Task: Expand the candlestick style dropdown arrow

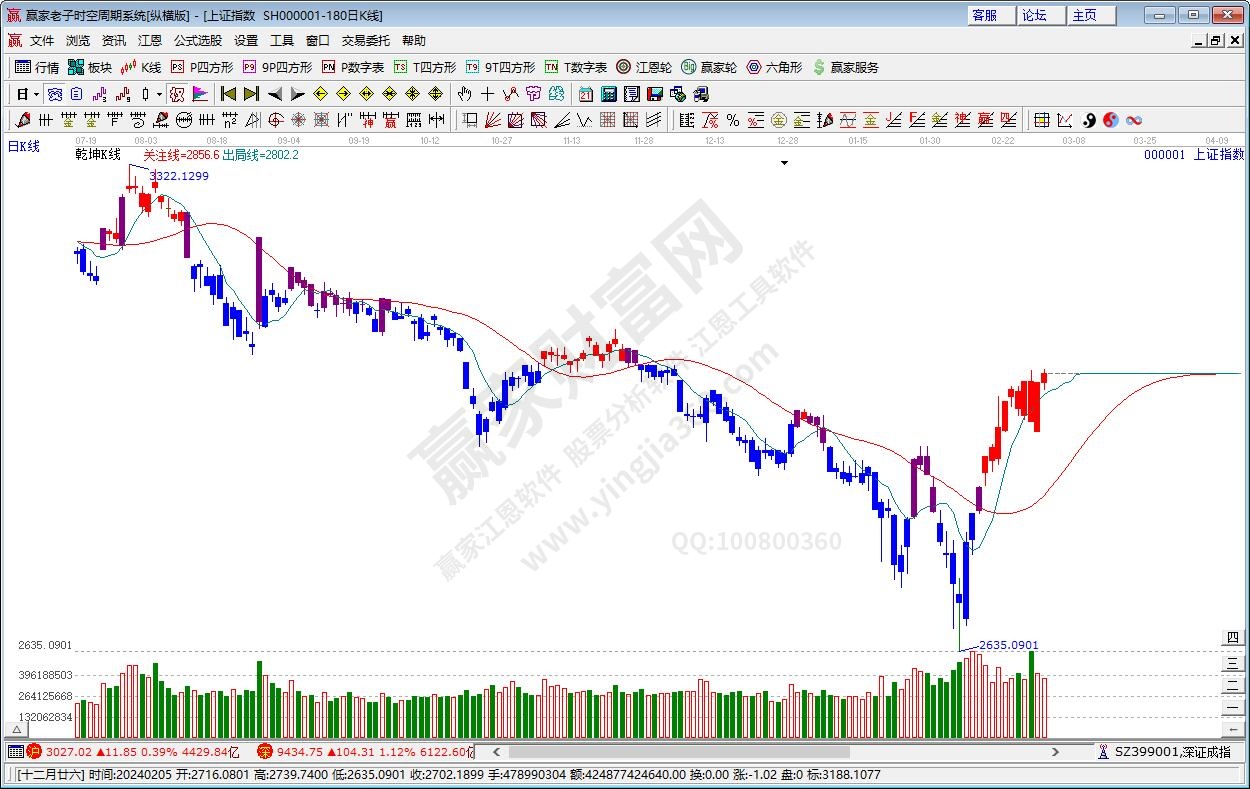Action: 159,94
